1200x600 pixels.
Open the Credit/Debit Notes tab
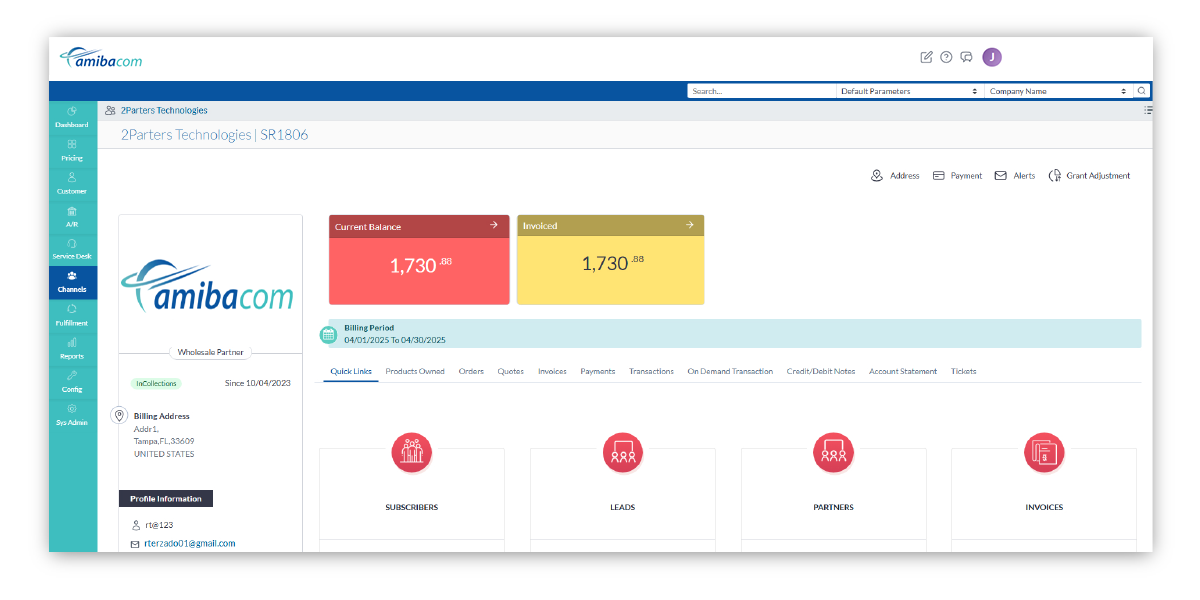[x=821, y=372]
